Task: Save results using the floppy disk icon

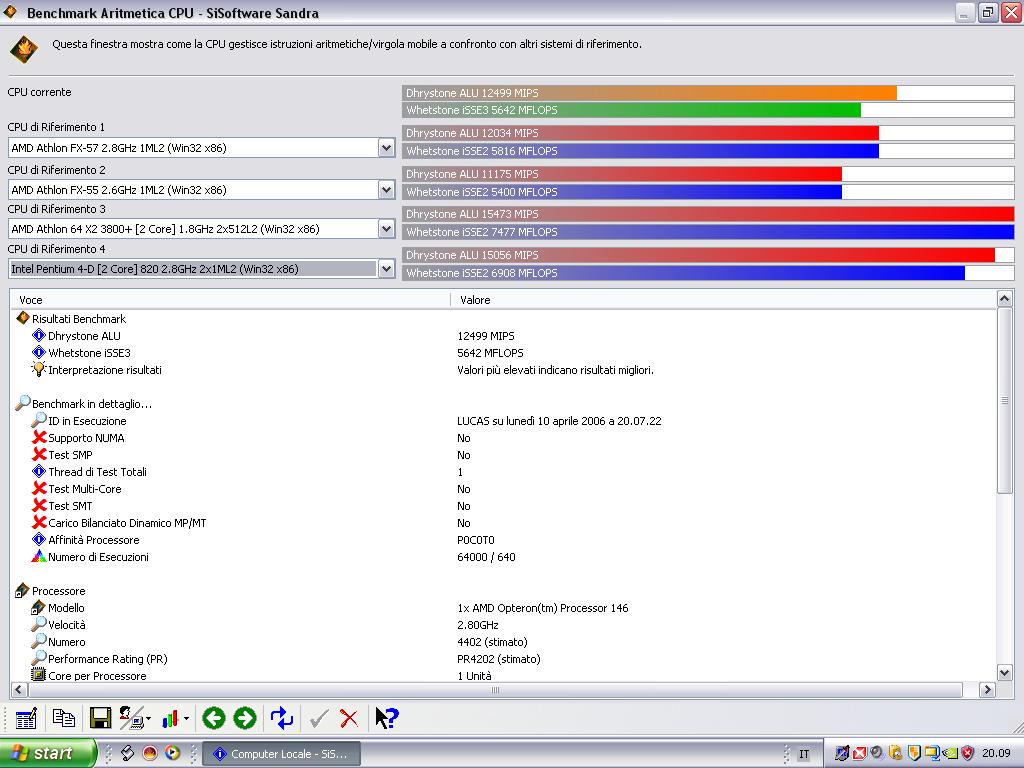Action: 100,718
